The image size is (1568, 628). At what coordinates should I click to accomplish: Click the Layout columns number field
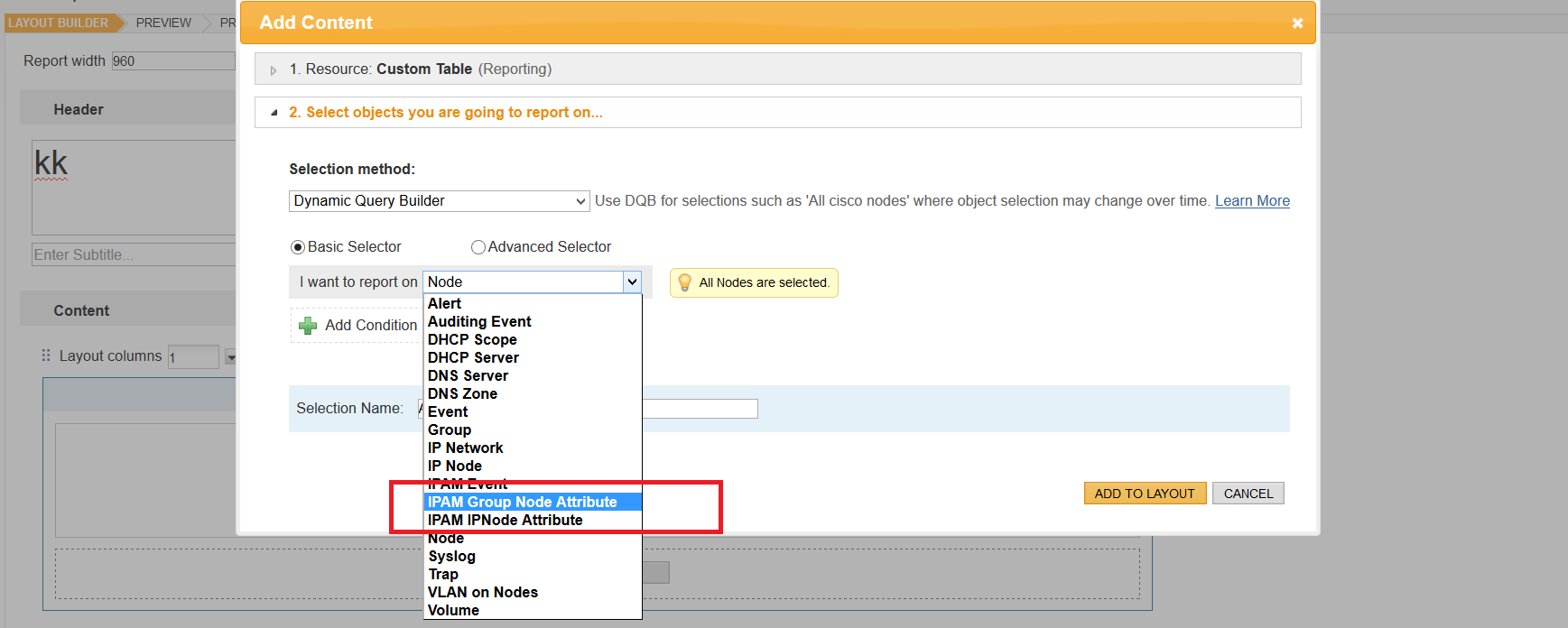[193, 357]
